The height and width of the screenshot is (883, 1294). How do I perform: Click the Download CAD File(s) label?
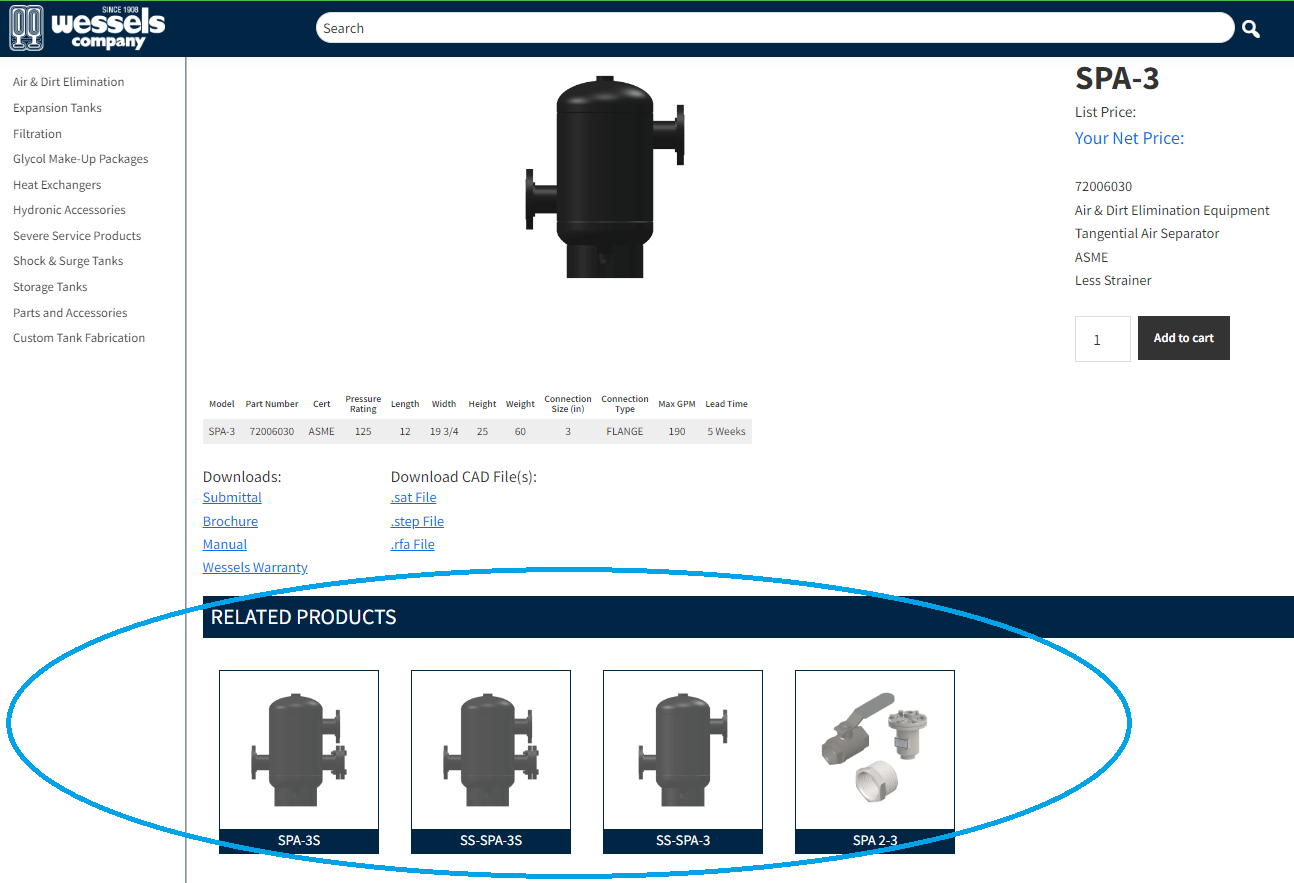pos(464,477)
